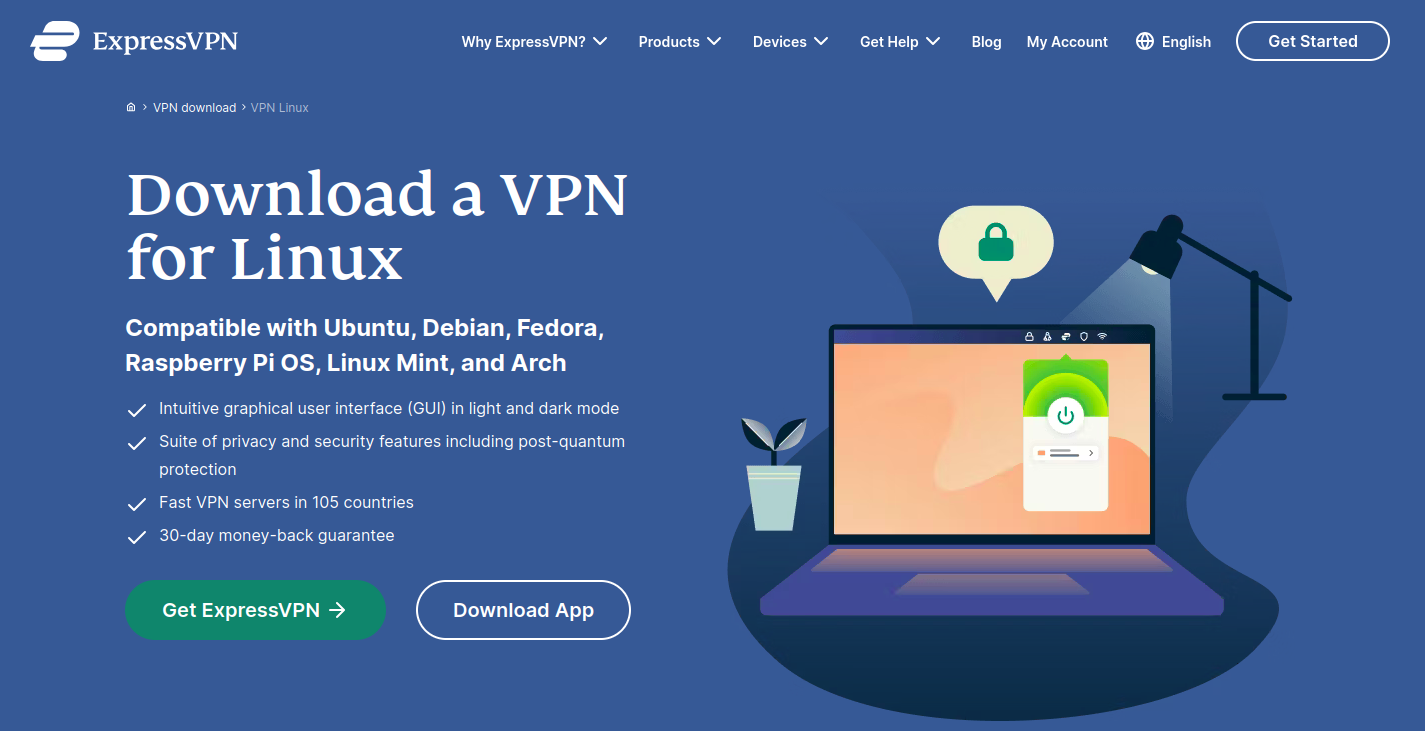Open My Account link
This screenshot has width=1425, height=731.
[x=1067, y=42]
